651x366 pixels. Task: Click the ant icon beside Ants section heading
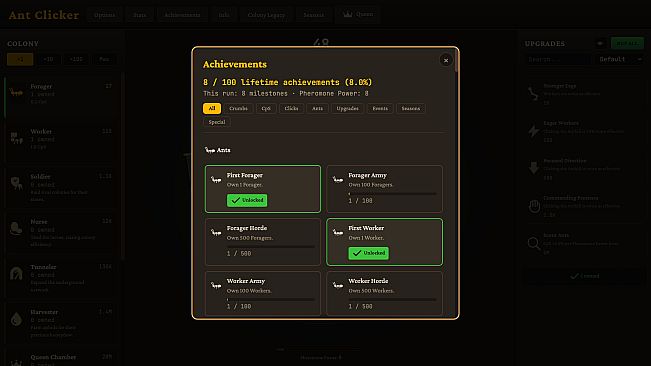(210, 150)
